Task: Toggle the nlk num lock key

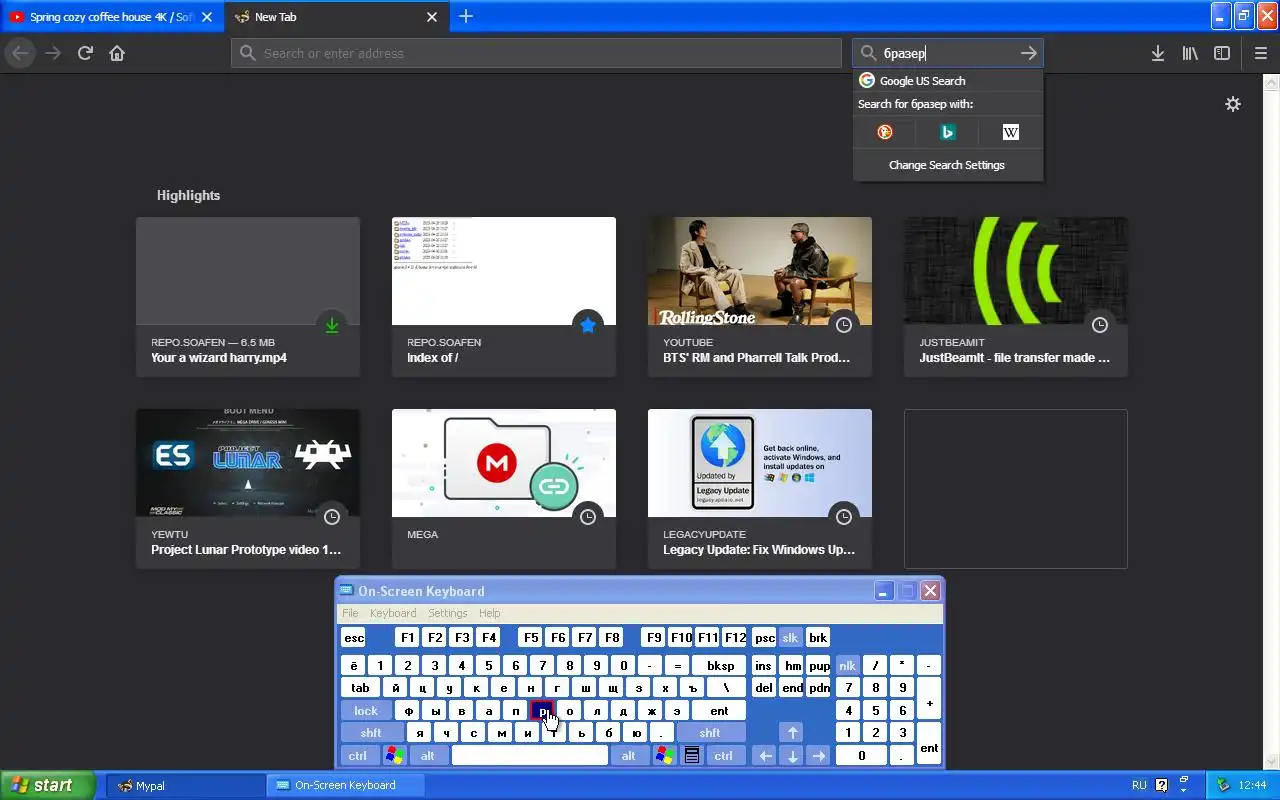Action: (x=847, y=665)
